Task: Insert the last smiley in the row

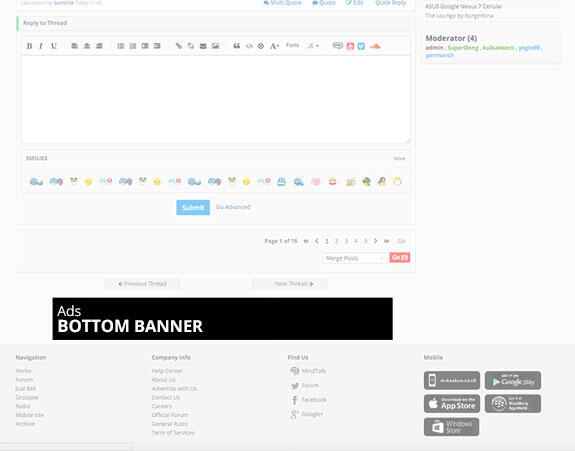Action: [397, 181]
